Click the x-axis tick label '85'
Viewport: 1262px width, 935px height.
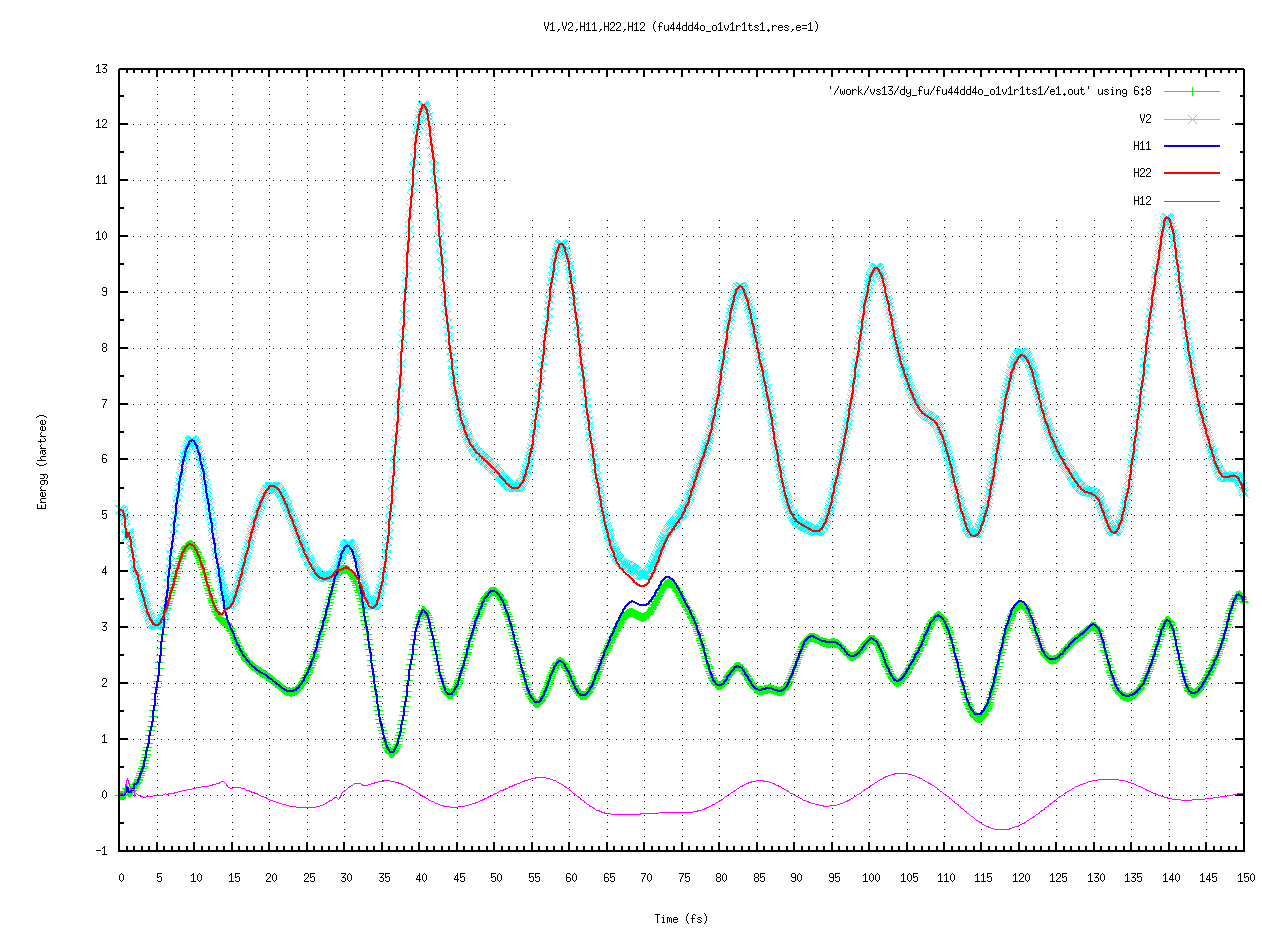tap(758, 877)
